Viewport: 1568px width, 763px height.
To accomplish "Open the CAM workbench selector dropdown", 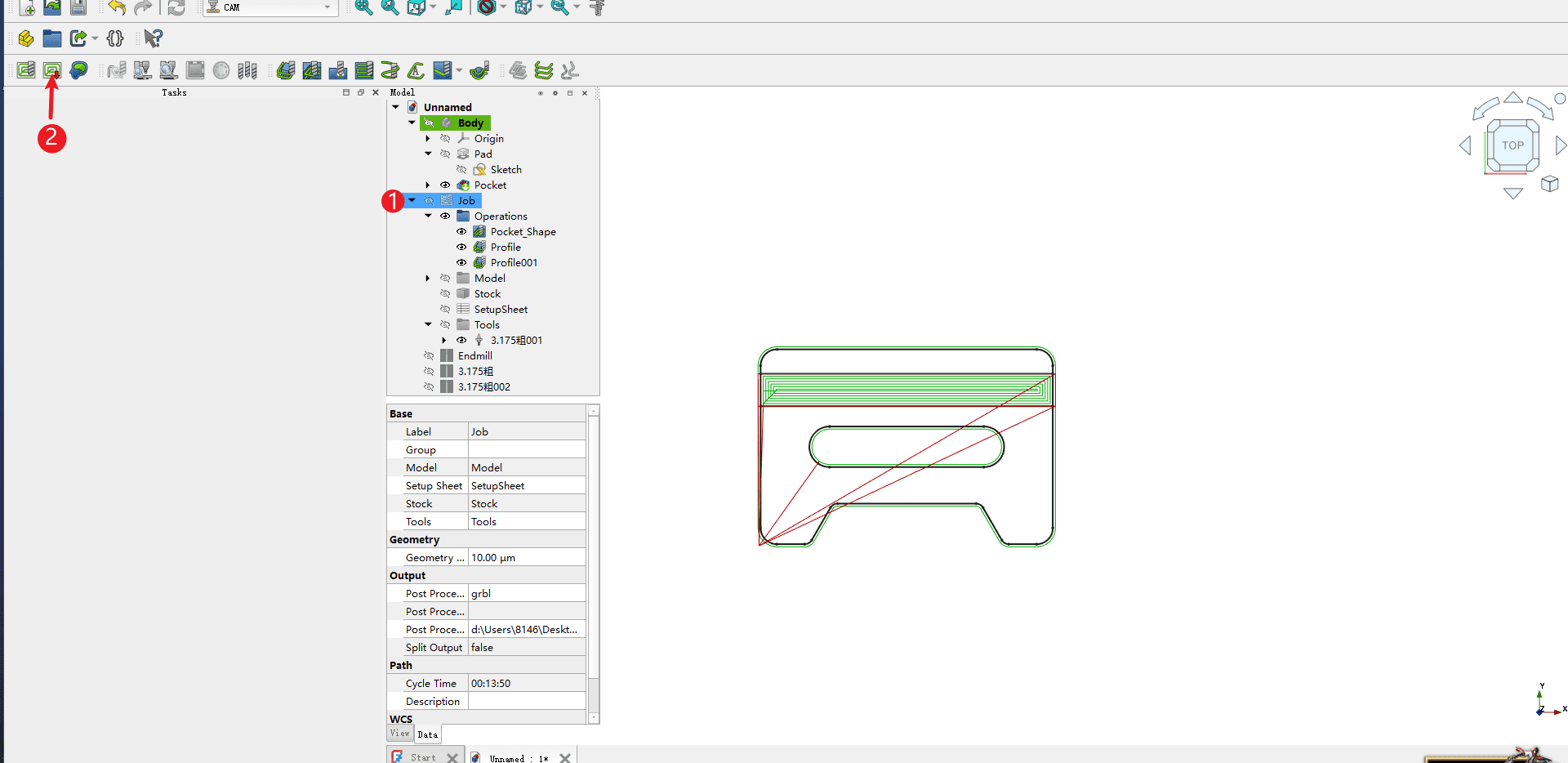I will [x=271, y=7].
